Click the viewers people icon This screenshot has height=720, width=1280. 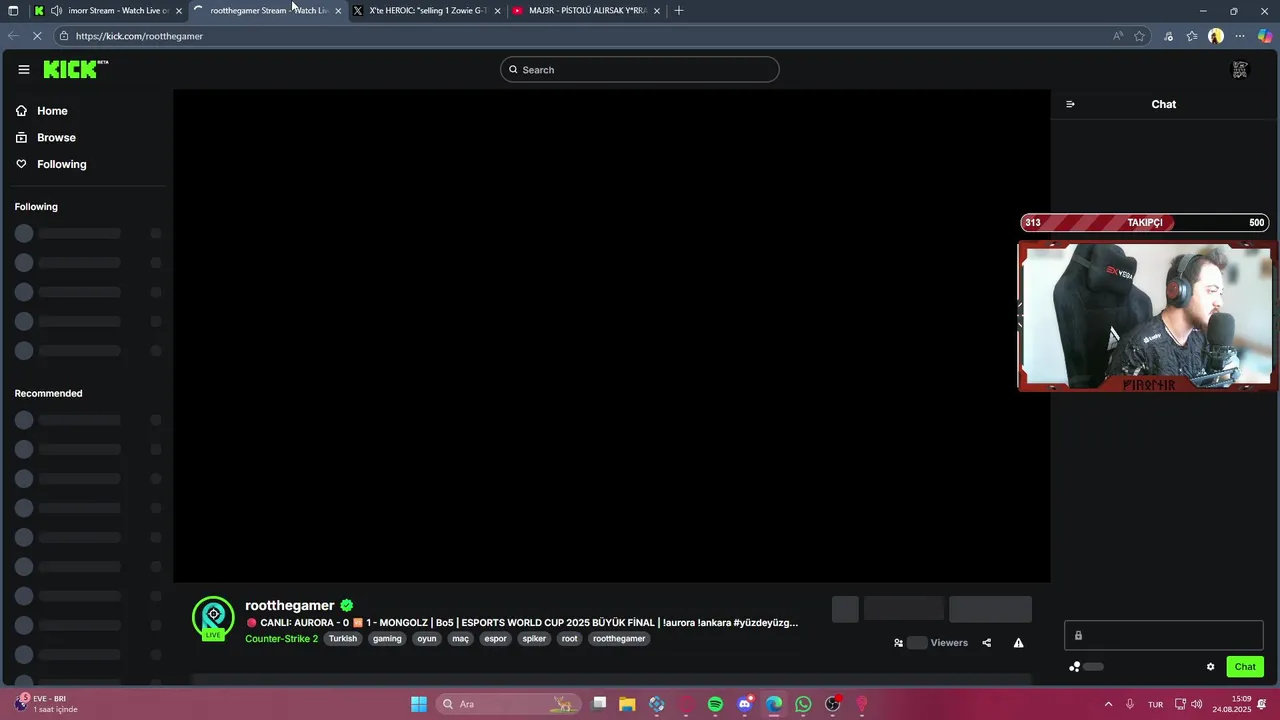(x=898, y=643)
